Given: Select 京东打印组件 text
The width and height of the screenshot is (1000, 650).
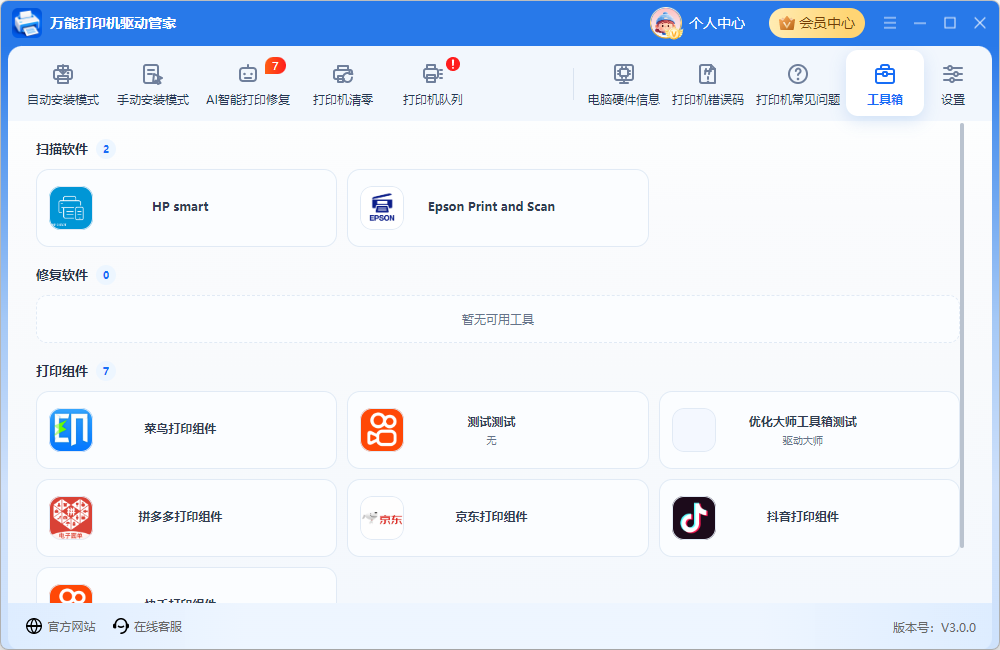Looking at the screenshot, I should [491, 517].
